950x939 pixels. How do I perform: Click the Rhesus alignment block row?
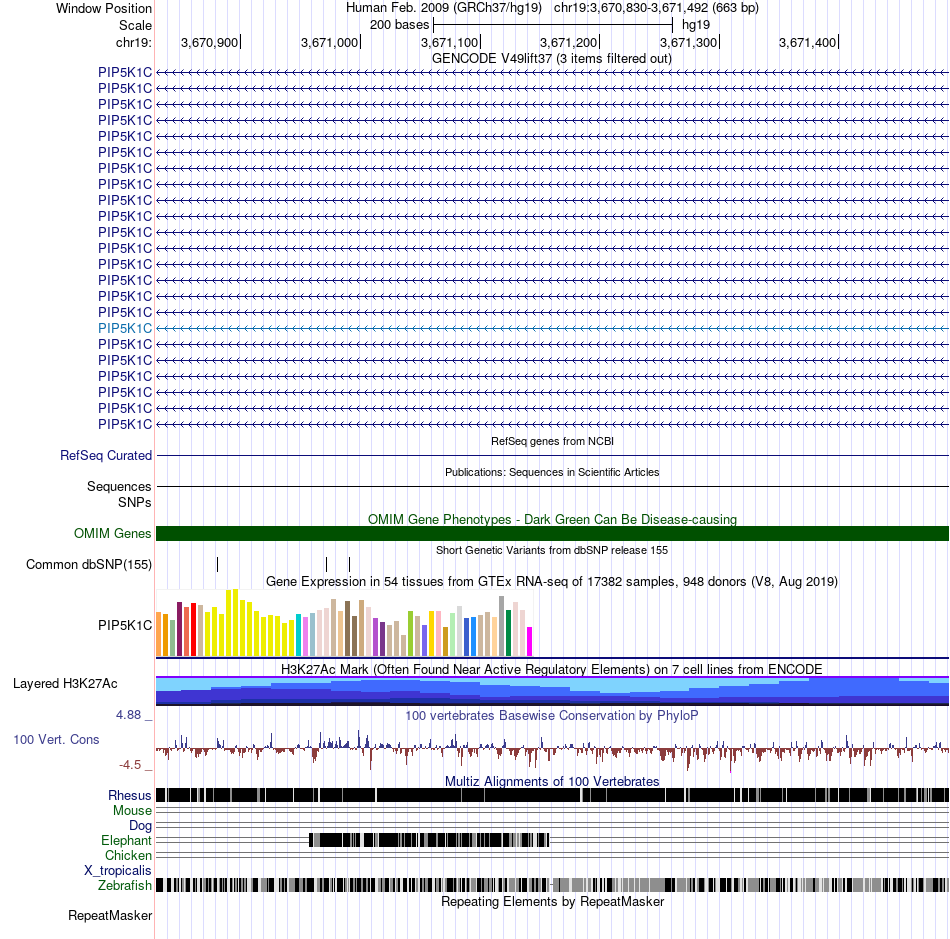point(553,795)
